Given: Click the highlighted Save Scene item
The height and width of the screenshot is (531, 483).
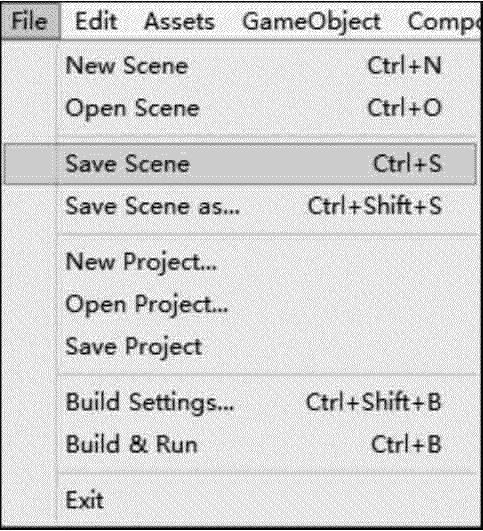Looking at the screenshot, I should click(x=240, y=164).
